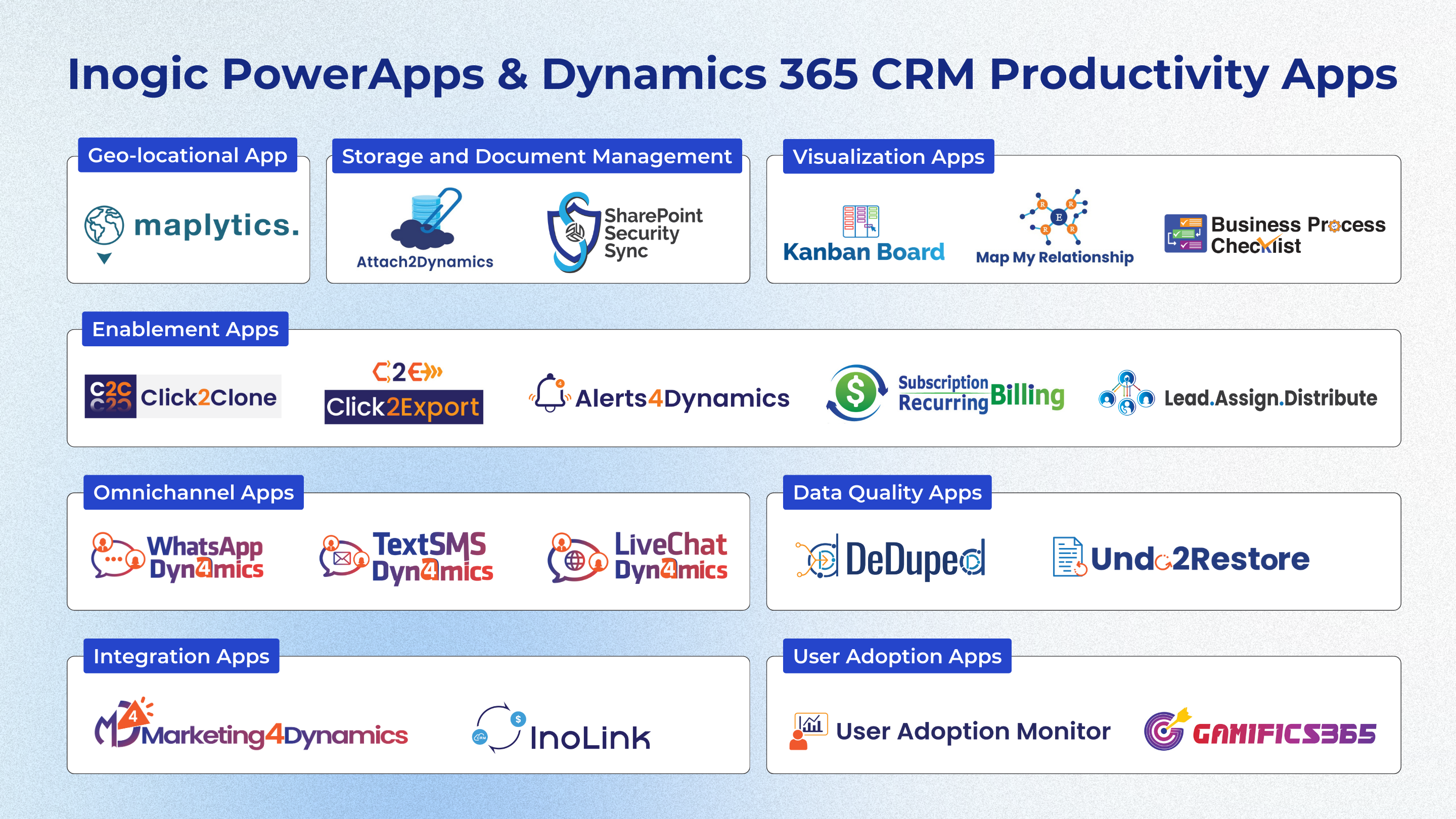This screenshot has height=819, width=1456.
Task: Click the Kanban Board columns icon
Action: [x=861, y=220]
